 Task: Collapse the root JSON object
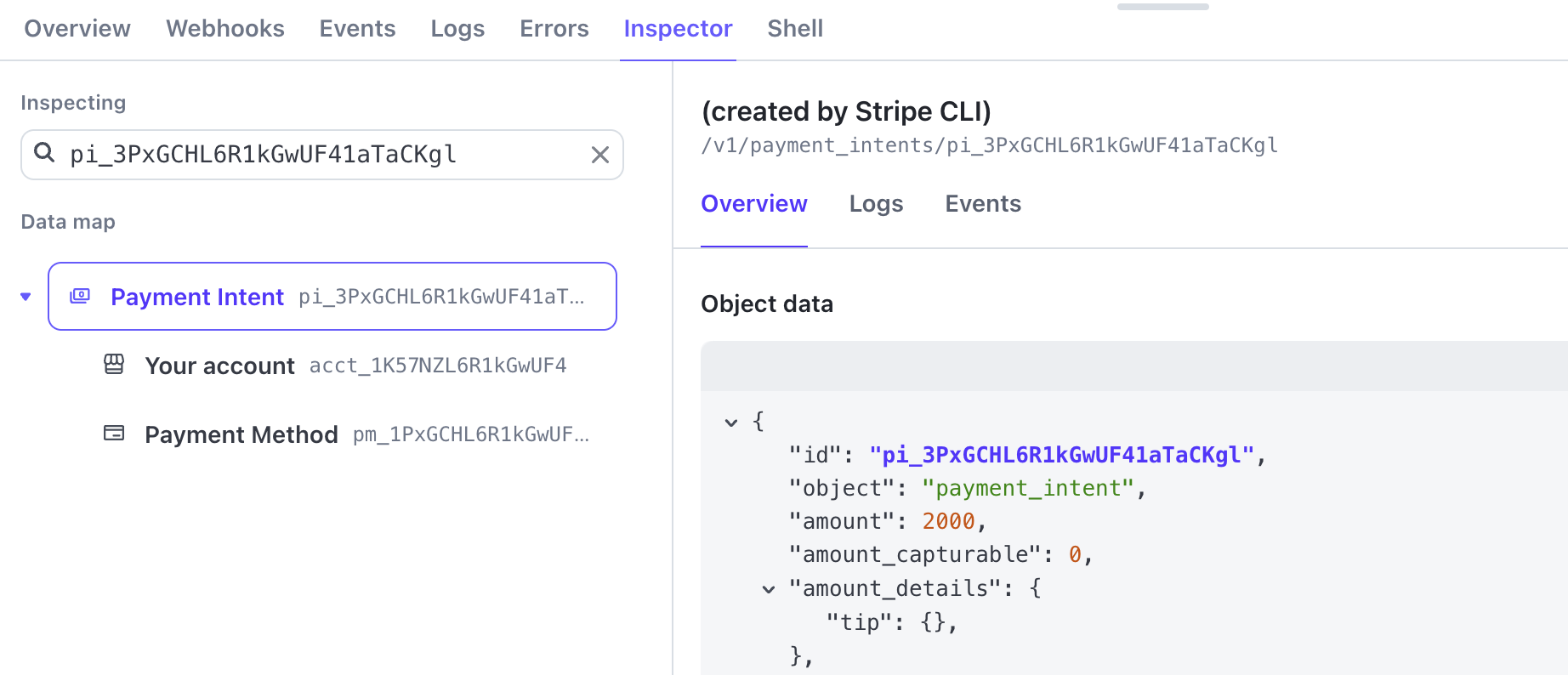[731, 422]
